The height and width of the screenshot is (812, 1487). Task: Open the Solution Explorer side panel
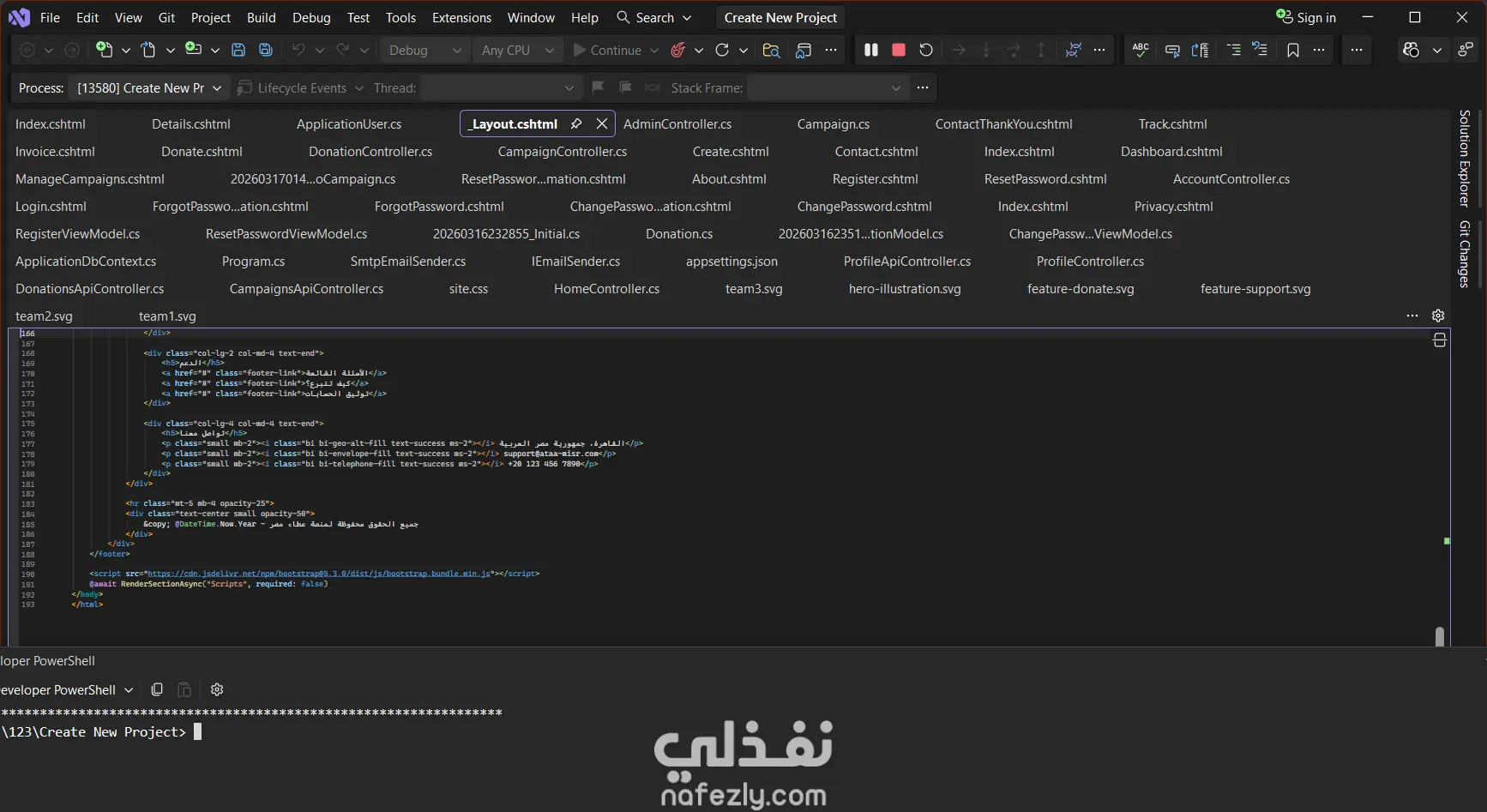1465,158
